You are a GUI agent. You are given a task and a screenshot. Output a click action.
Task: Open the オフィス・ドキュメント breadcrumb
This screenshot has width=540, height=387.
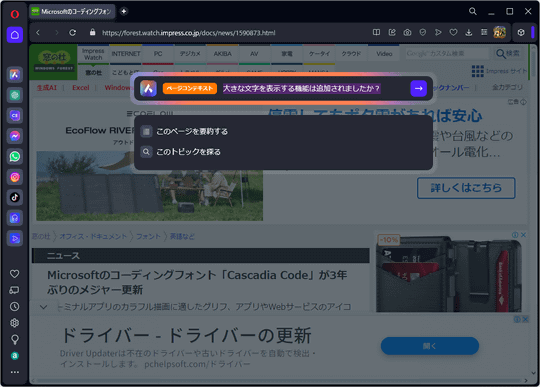click(x=93, y=237)
